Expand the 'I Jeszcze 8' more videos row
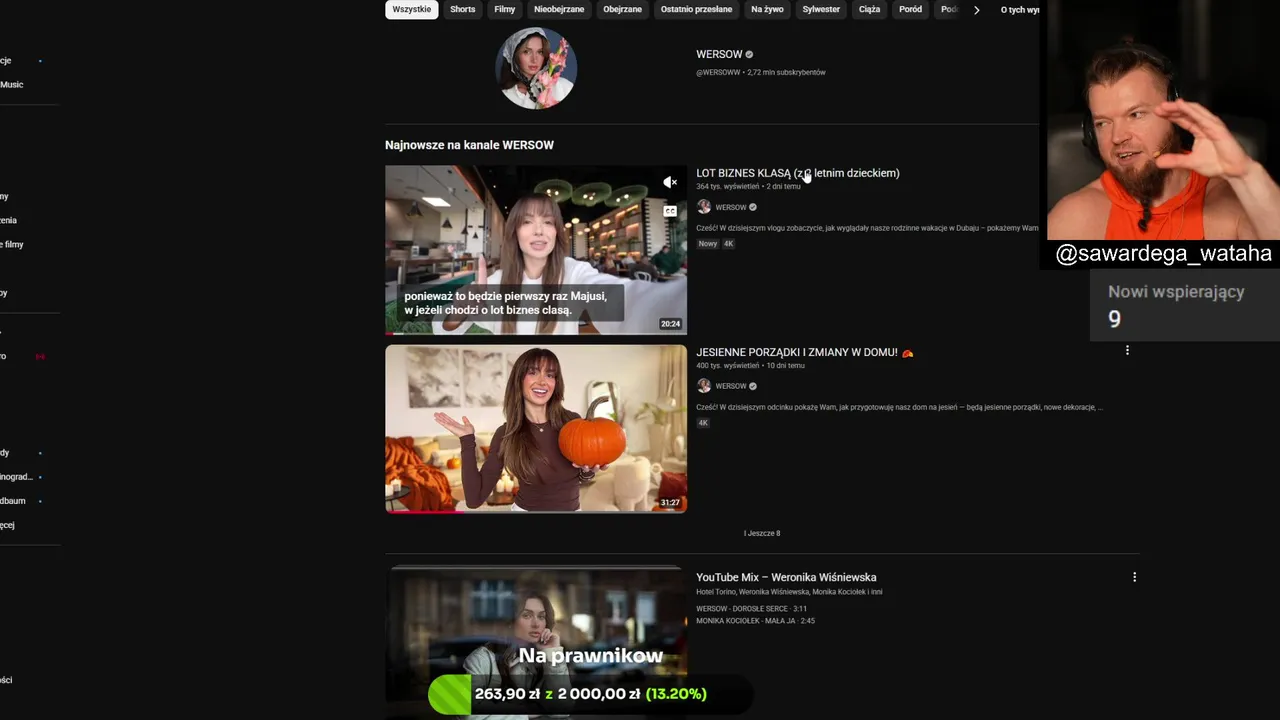 762,533
